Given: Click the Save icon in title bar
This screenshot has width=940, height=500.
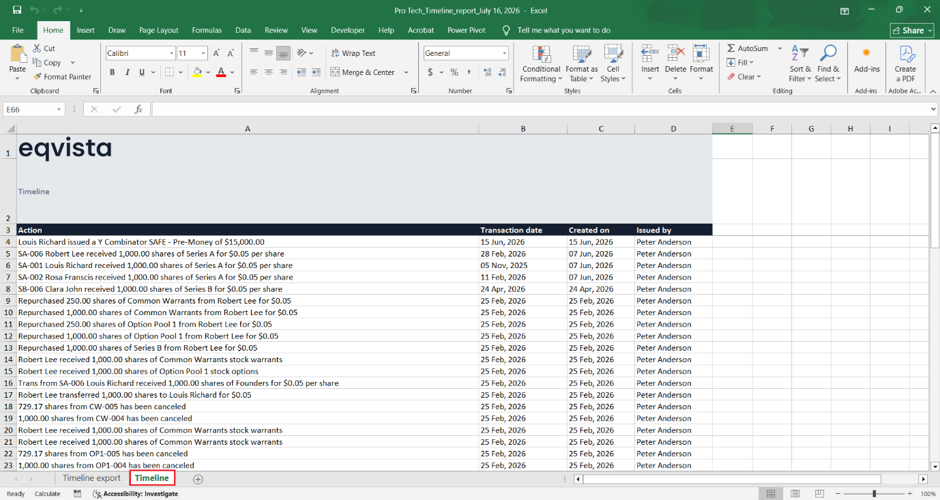Looking at the screenshot, I should [17, 10].
